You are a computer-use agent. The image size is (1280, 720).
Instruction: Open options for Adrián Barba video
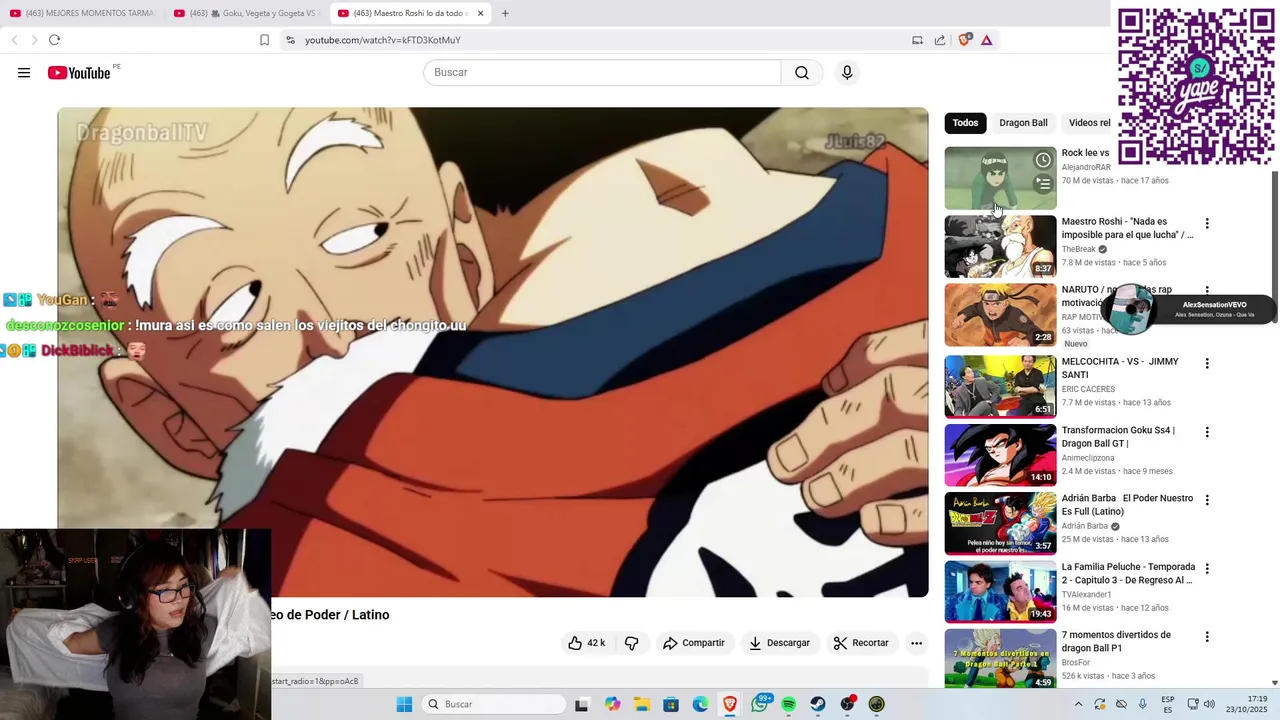click(1207, 500)
